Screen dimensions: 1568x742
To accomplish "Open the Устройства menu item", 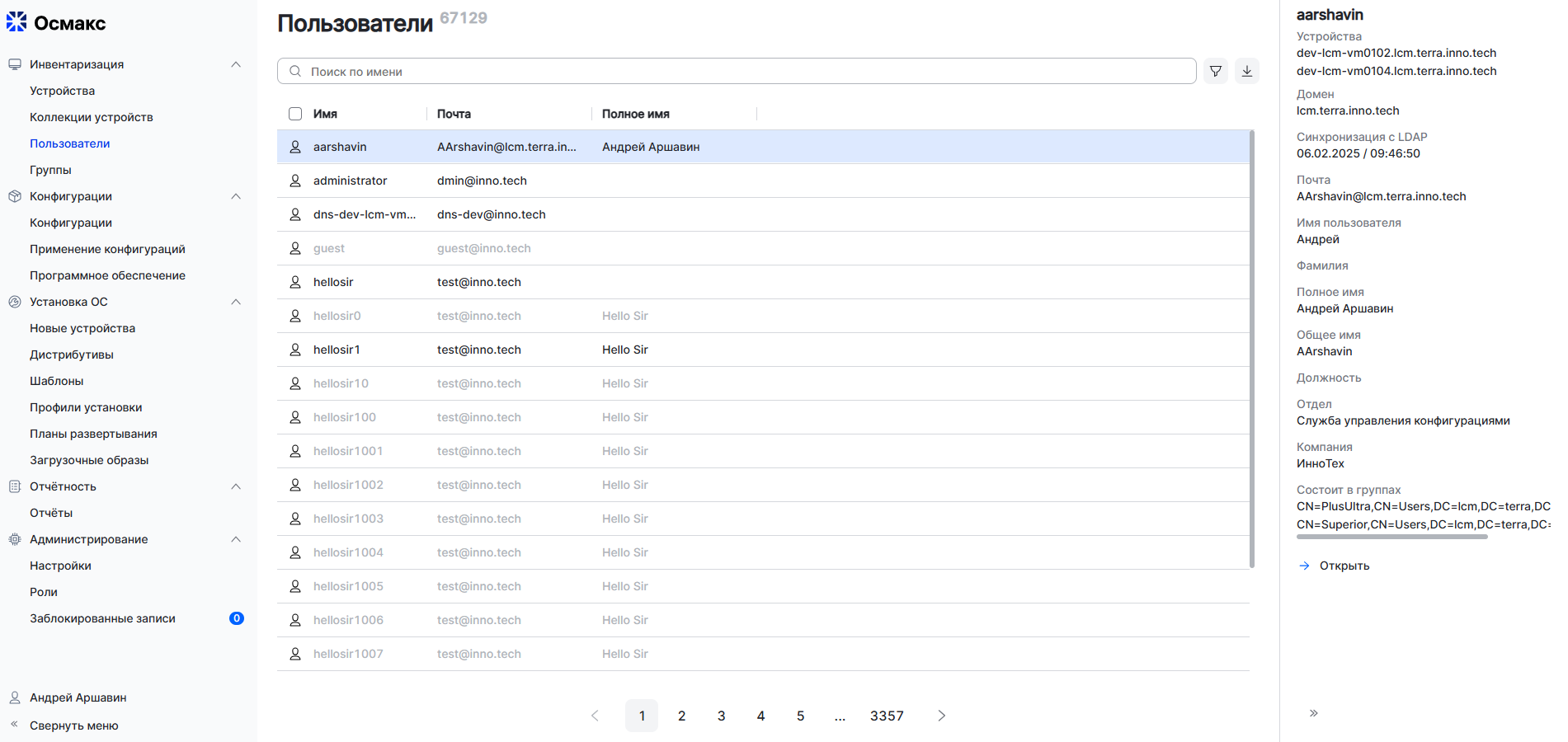I will 62,91.
